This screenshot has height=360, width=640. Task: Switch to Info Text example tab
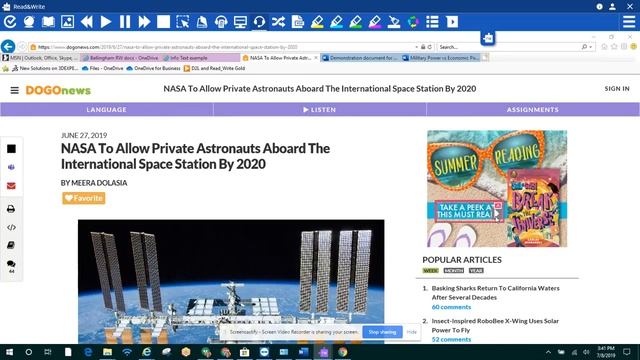(x=200, y=58)
